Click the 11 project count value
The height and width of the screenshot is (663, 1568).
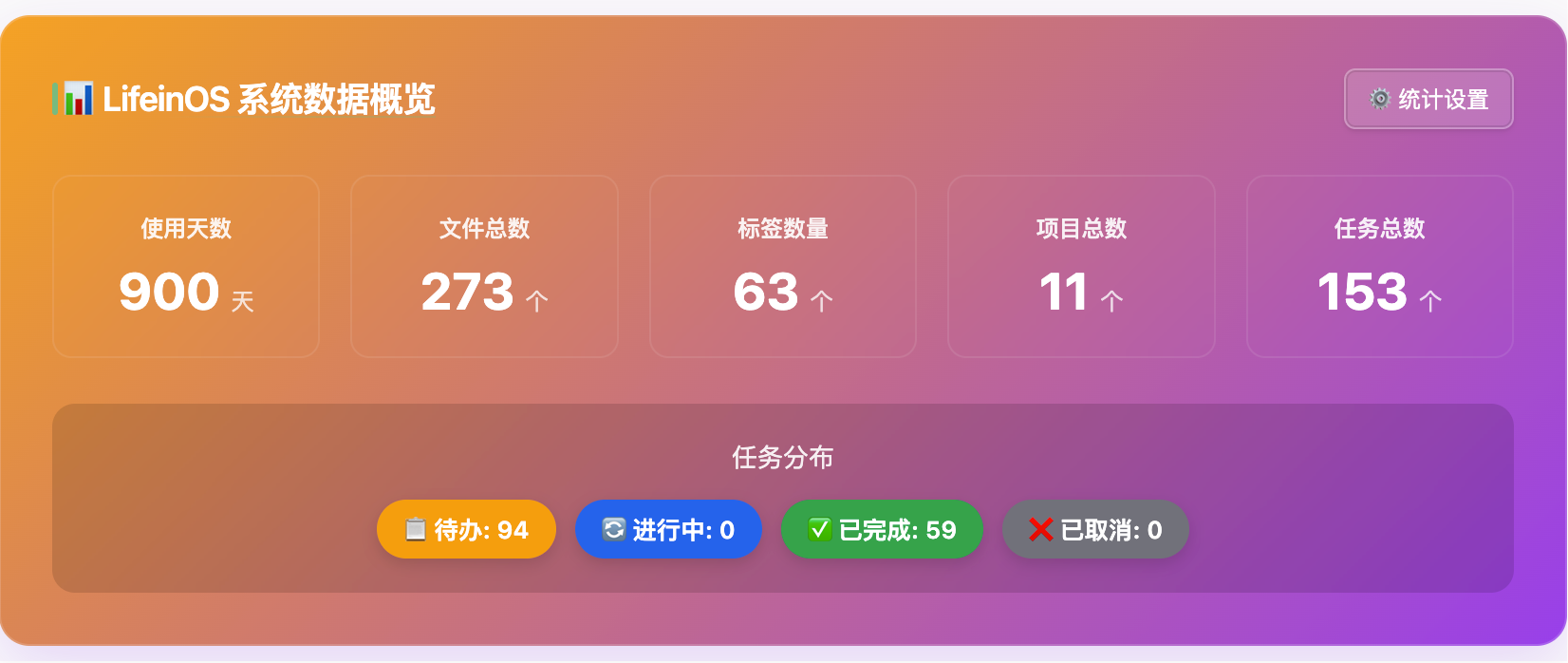1064,292
